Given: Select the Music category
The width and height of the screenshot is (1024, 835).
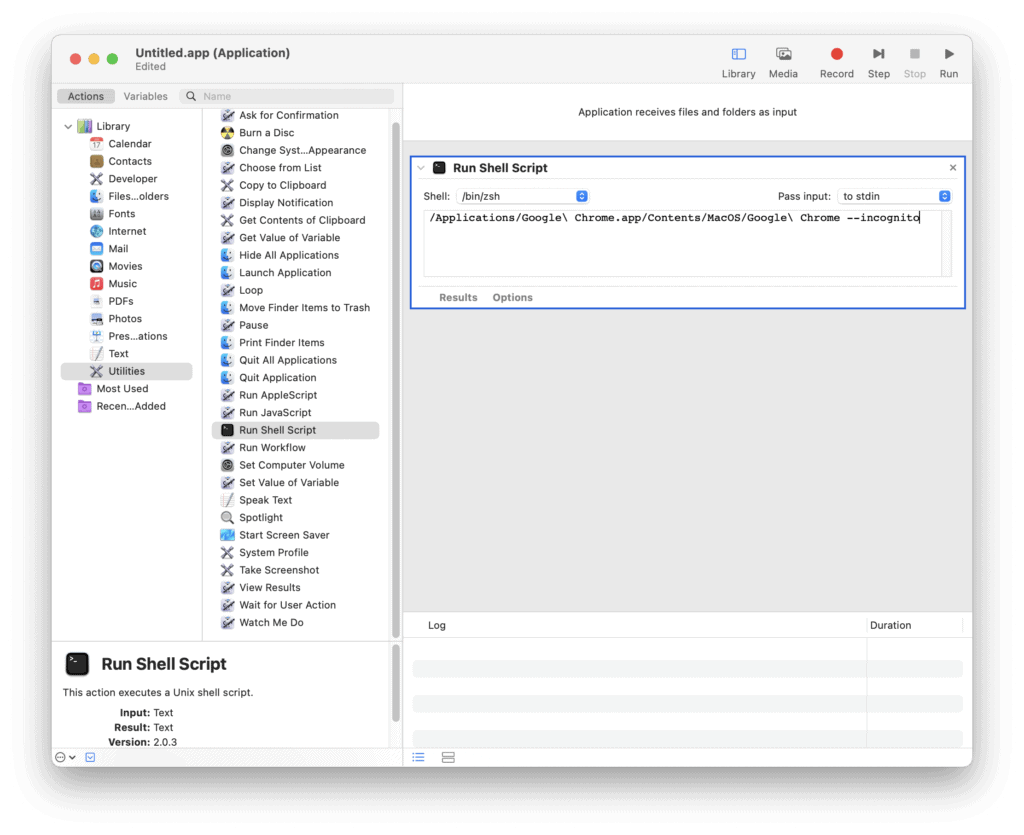Looking at the screenshot, I should (122, 284).
